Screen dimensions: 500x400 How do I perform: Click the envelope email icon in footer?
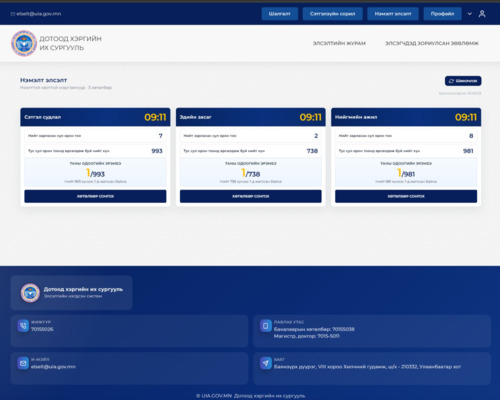click(23, 363)
